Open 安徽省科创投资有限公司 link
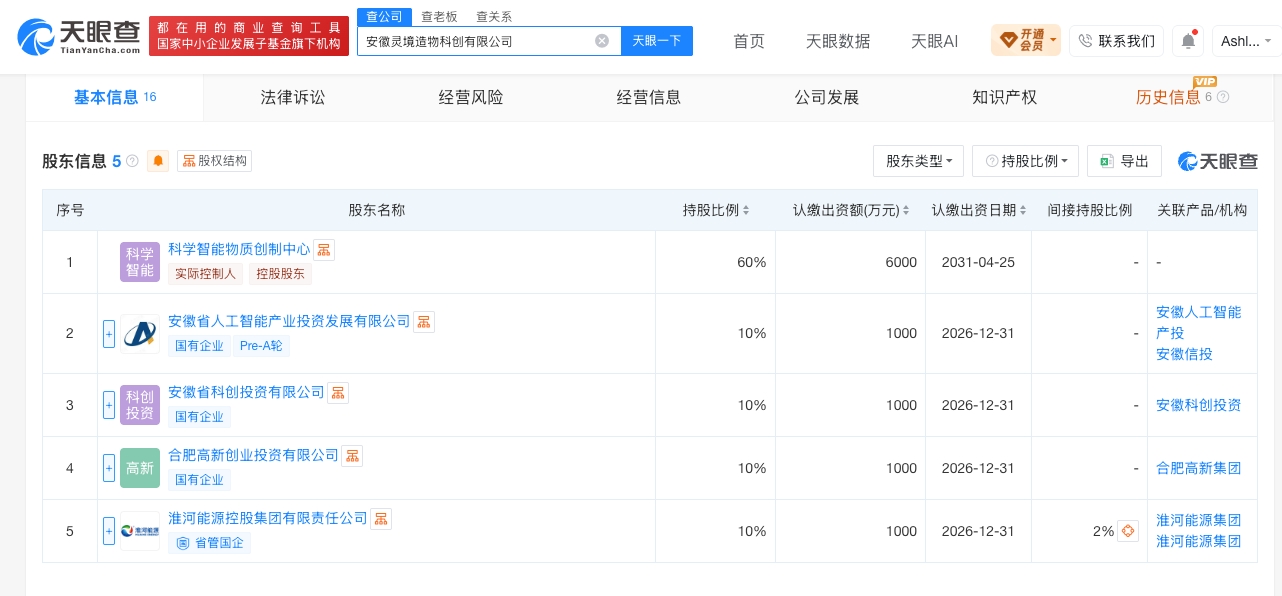Image resolution: width=1282 pixels, height=596 pixels. [x=246, y=392]
